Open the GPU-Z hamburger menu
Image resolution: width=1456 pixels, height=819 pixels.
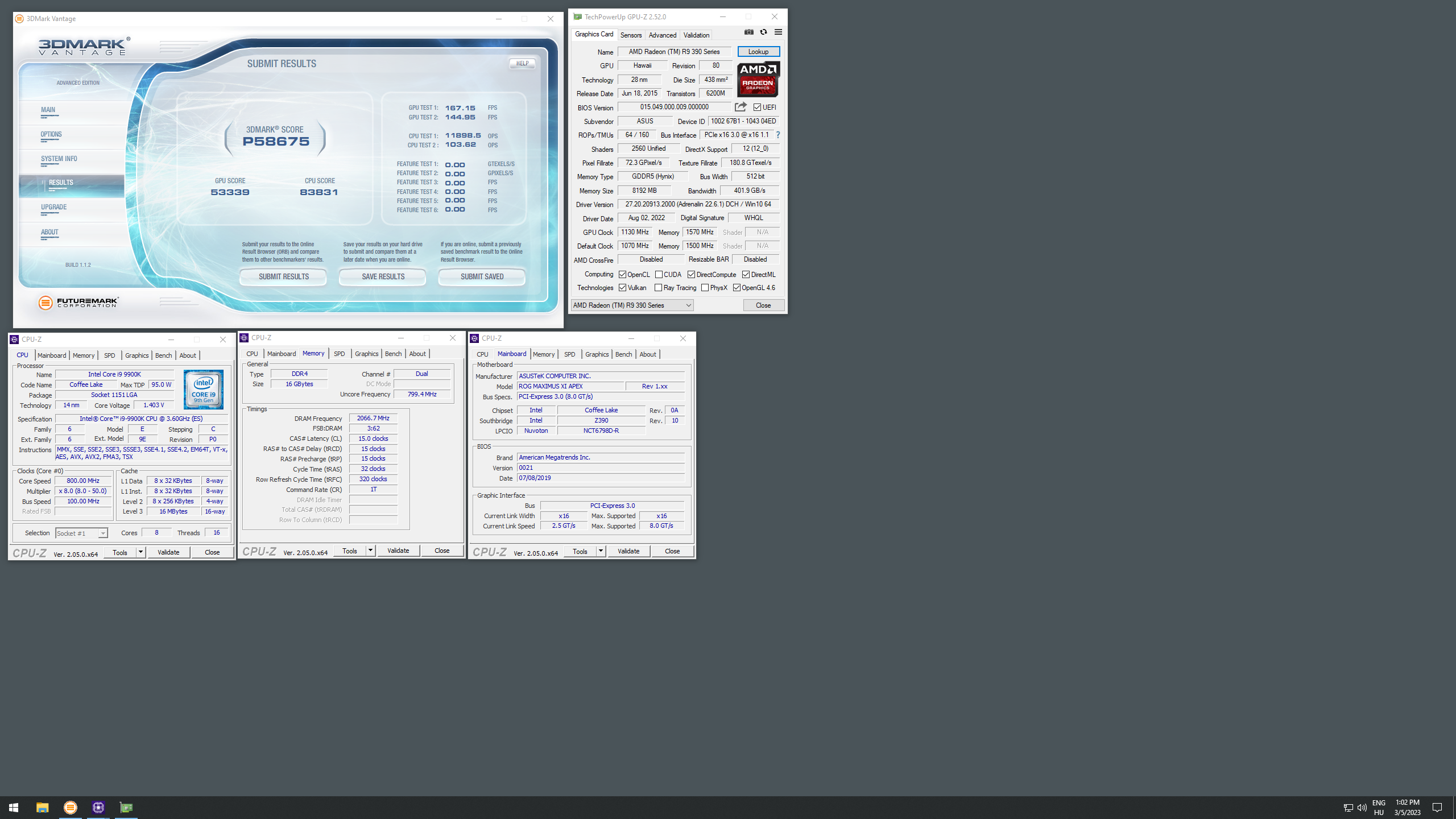[x=778, y=32]
